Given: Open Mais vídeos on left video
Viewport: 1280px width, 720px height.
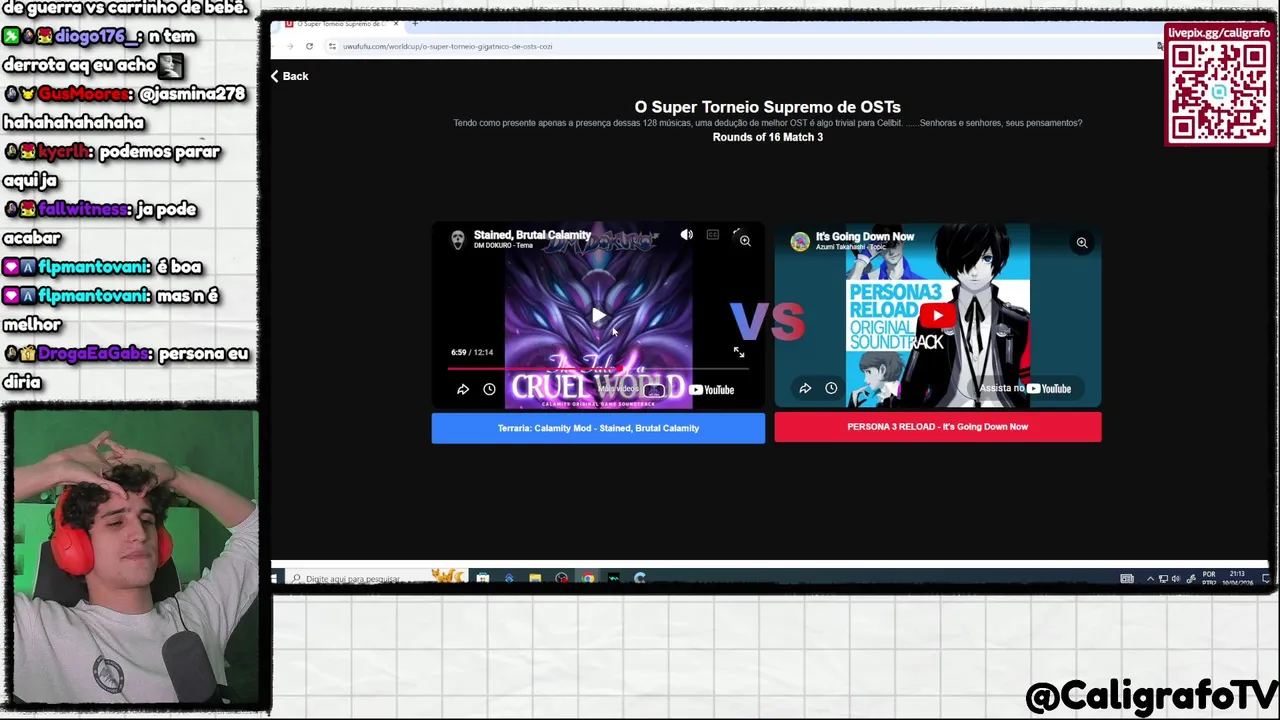Looking at the screenshot, I should coord(630,389).
